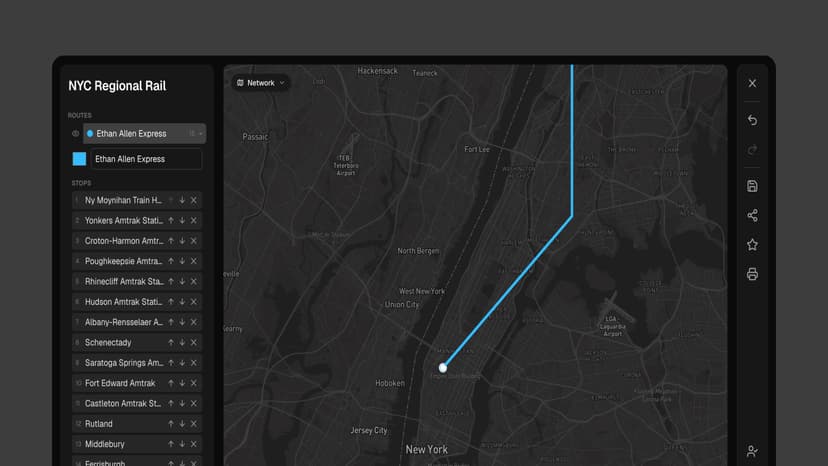Image resolution: width=828 pixels, height=466 pixels.
Task: Close the editor with the X icon
Action: coord(752,83)
